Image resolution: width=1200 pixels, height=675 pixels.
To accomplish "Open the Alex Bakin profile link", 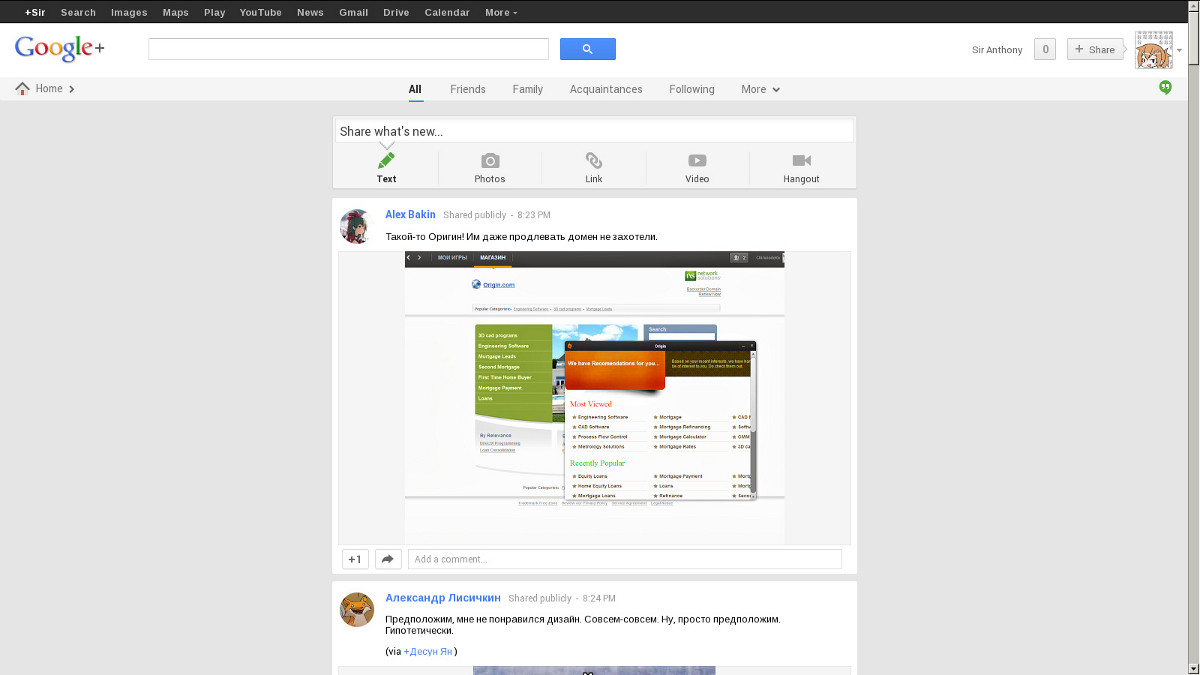I will click(410, 215).
